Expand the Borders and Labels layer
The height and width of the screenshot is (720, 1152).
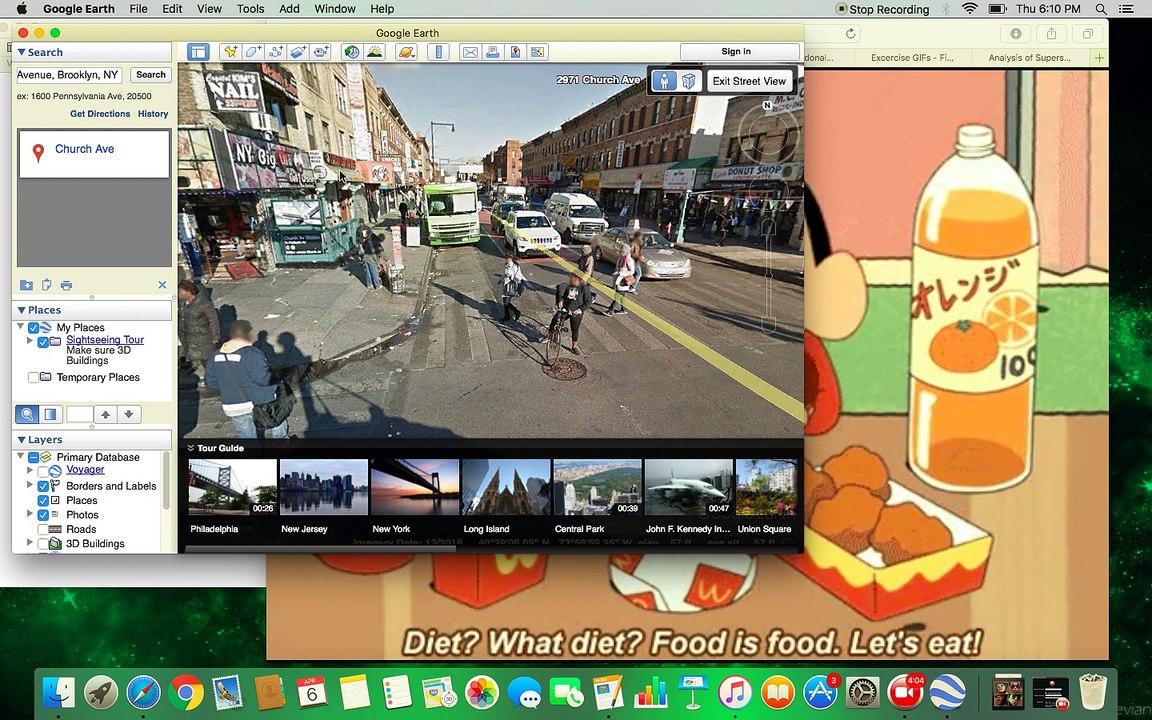(29, 486)
